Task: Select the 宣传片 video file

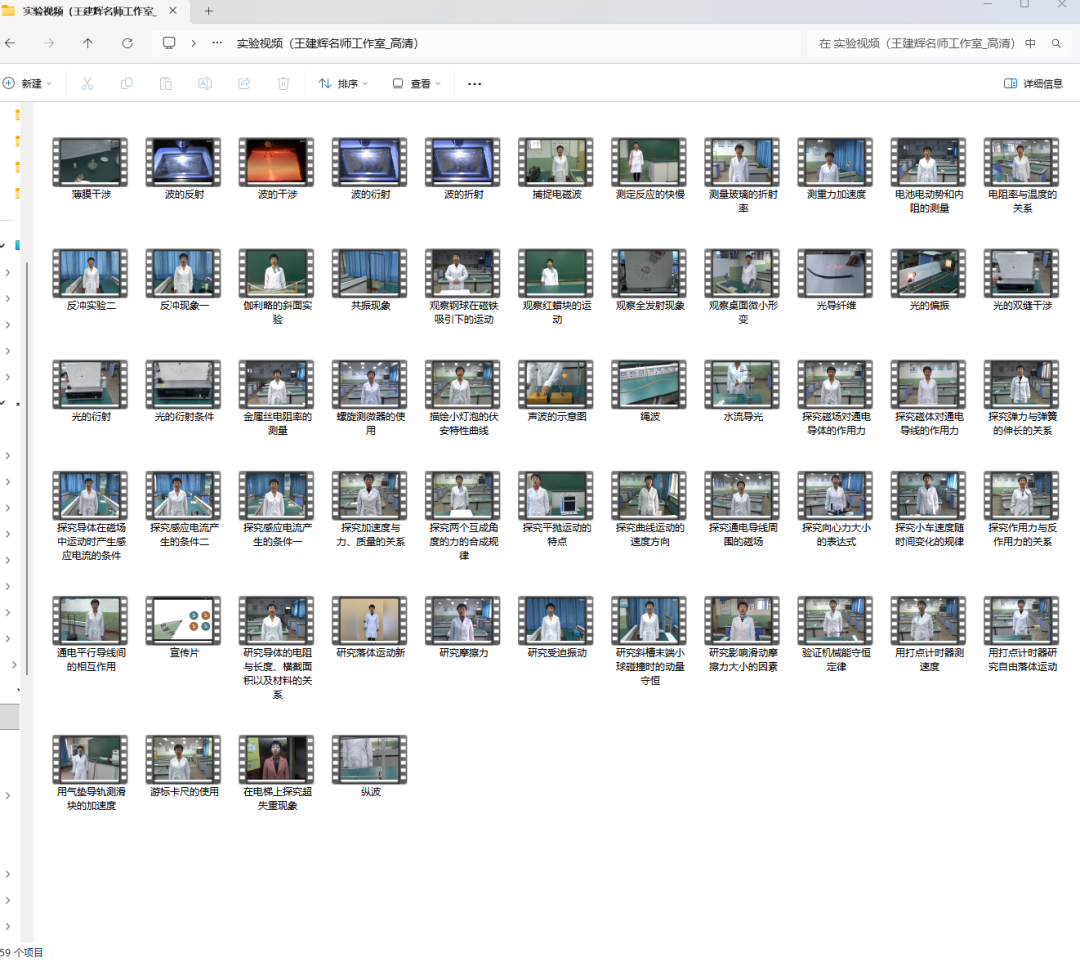Action: point(184,621)
